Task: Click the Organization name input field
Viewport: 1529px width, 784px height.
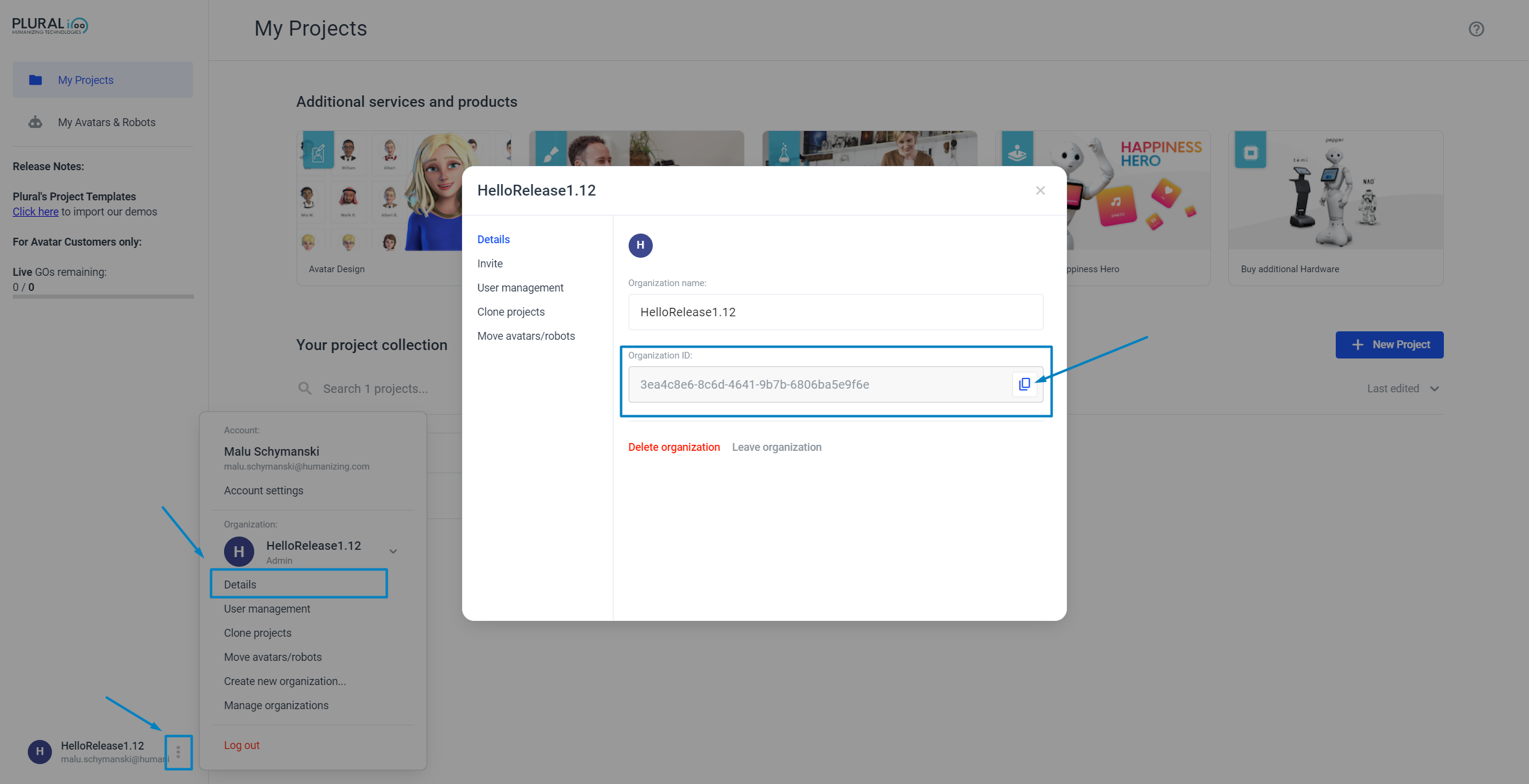Action: tap(836, 312)
